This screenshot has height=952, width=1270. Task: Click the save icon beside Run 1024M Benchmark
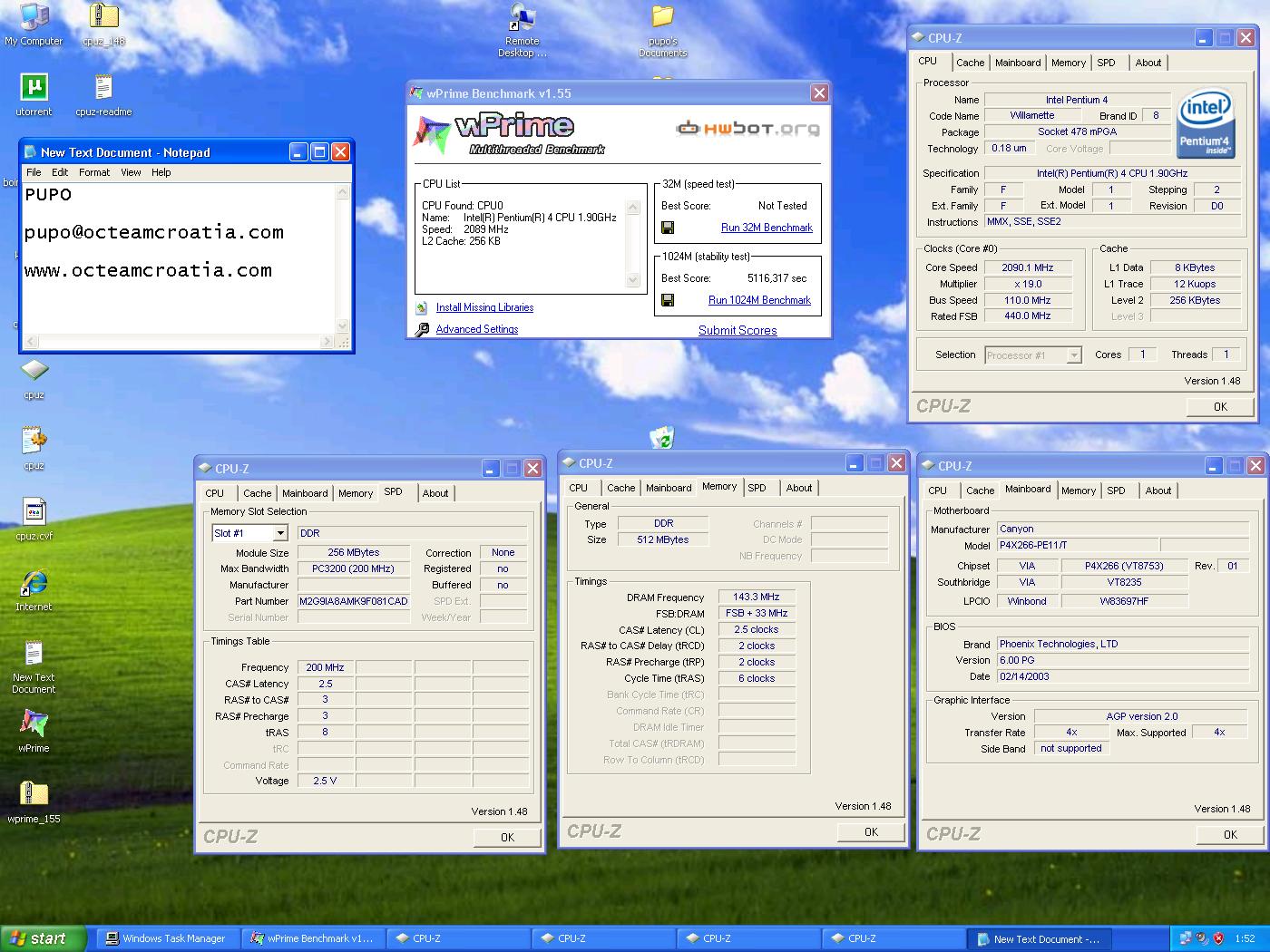[668, 300]
